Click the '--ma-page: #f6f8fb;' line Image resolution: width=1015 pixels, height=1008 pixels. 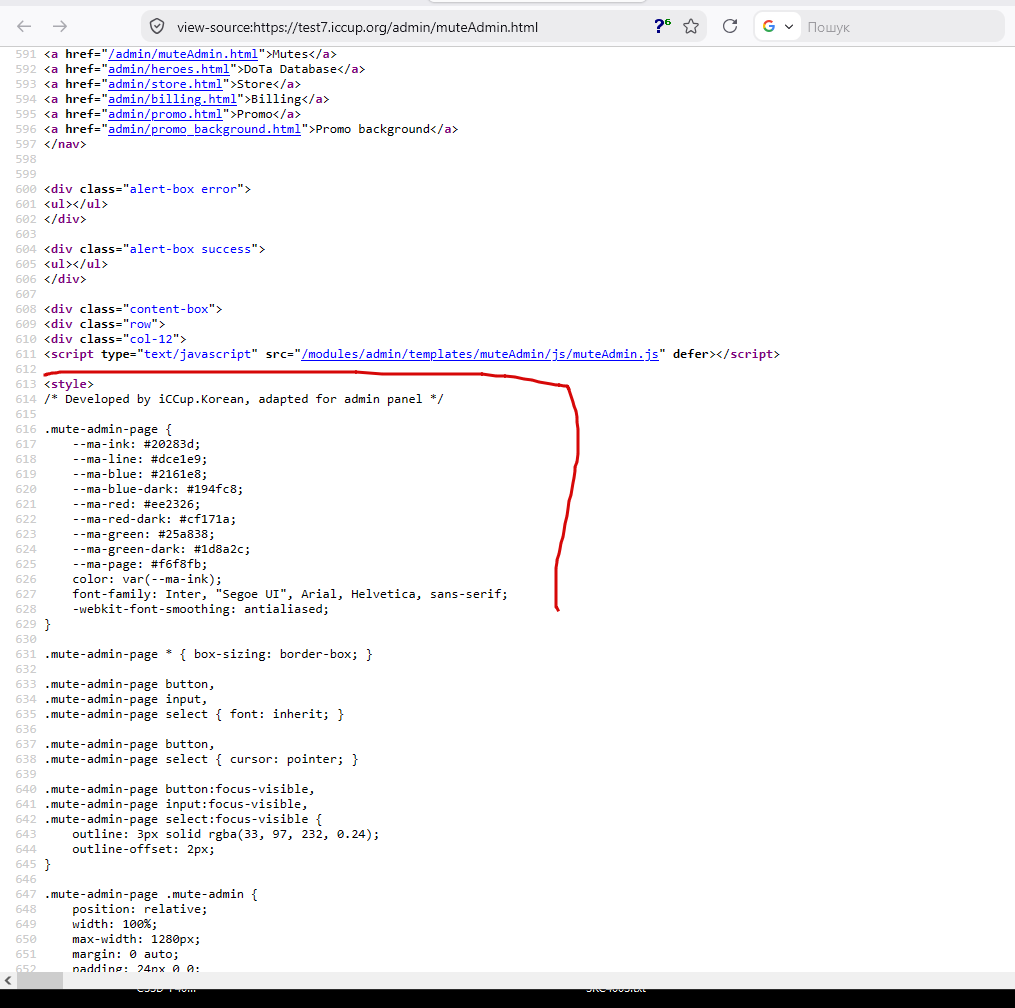140,564
